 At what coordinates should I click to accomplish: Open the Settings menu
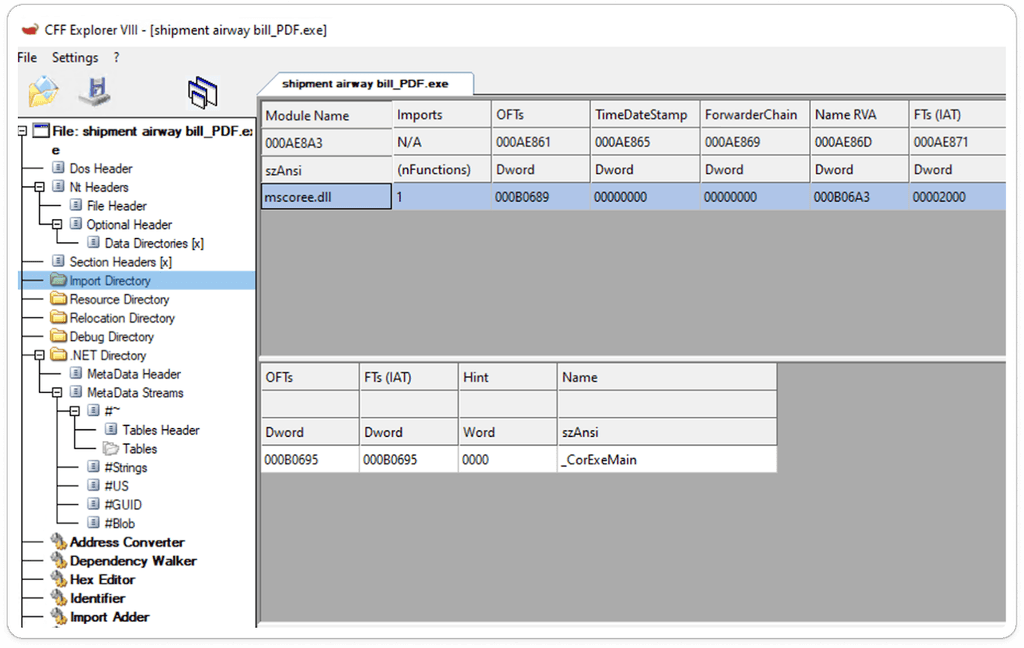pyautogui.click(x=75, y=57)
